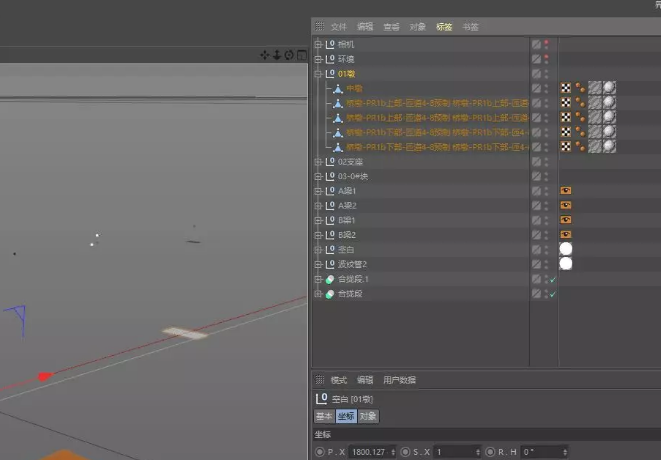Viewport: 661px width, 460px height.
Task: Switch to the 坐标 tab
Action: point(346,416)
